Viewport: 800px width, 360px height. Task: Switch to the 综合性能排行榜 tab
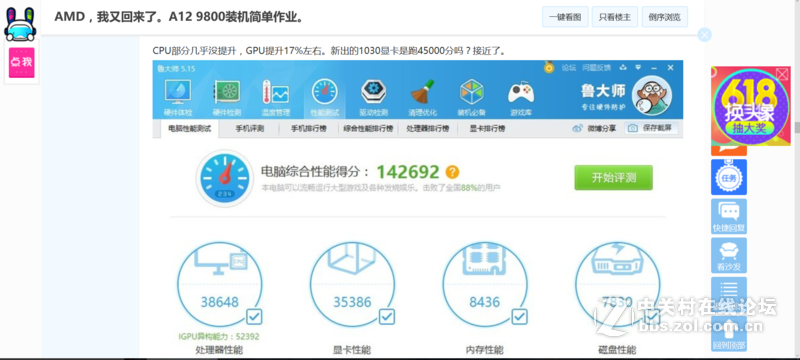368,129
